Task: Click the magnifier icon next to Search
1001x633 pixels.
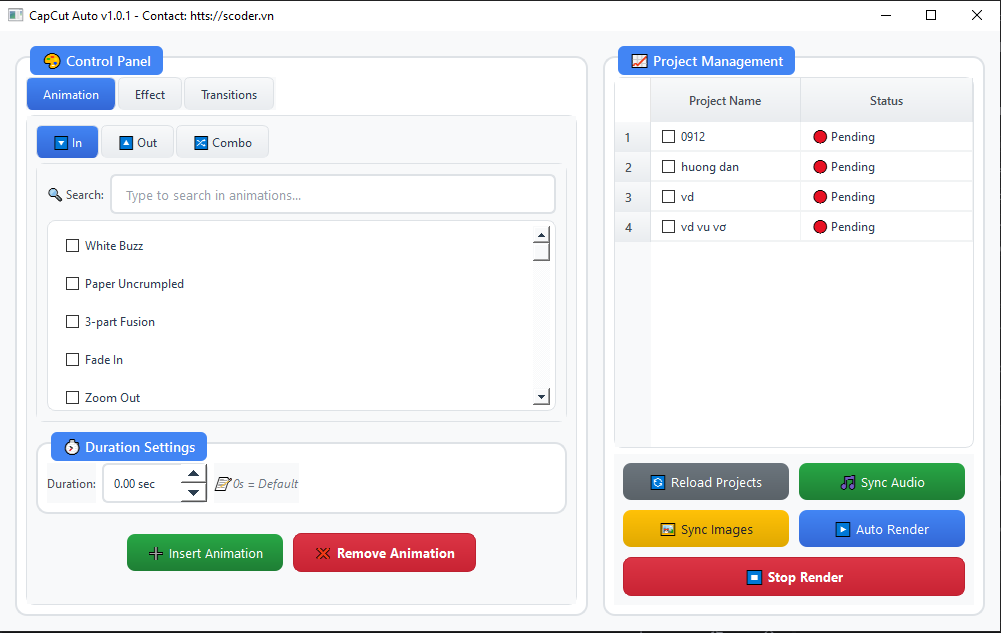Action: (x=55, y=195)
